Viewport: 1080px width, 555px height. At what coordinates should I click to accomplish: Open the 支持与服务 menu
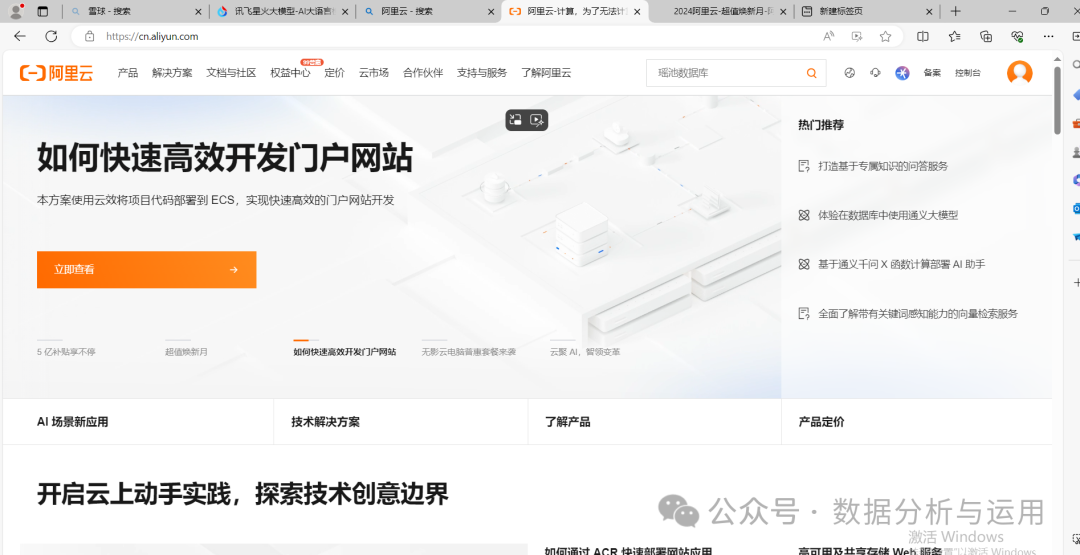pos(481,73)
